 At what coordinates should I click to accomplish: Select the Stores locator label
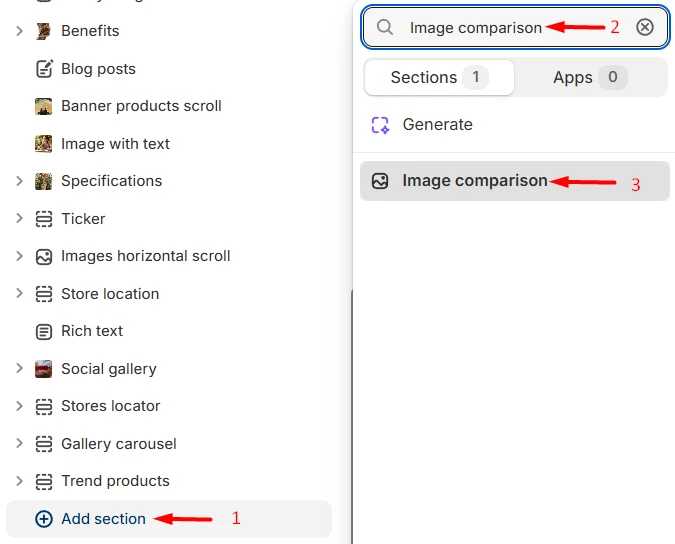pyautogui.click(x=111, y=406)
